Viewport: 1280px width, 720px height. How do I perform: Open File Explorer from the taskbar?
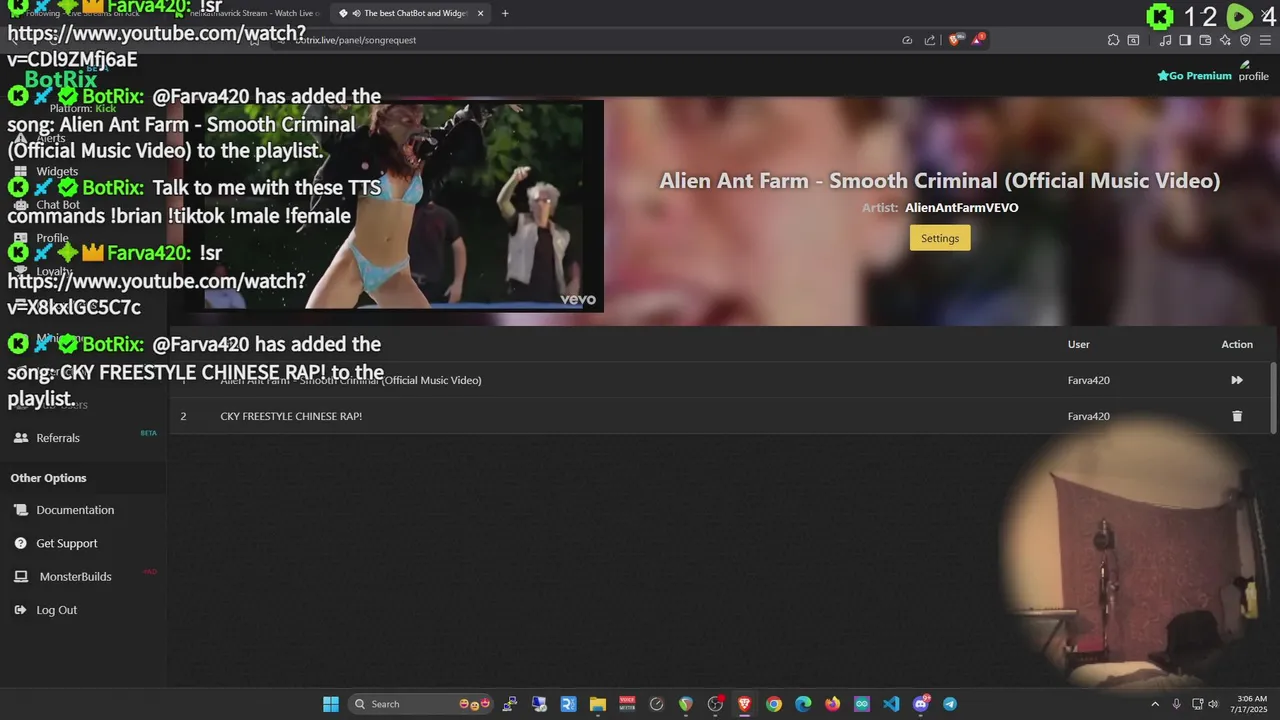598,704
